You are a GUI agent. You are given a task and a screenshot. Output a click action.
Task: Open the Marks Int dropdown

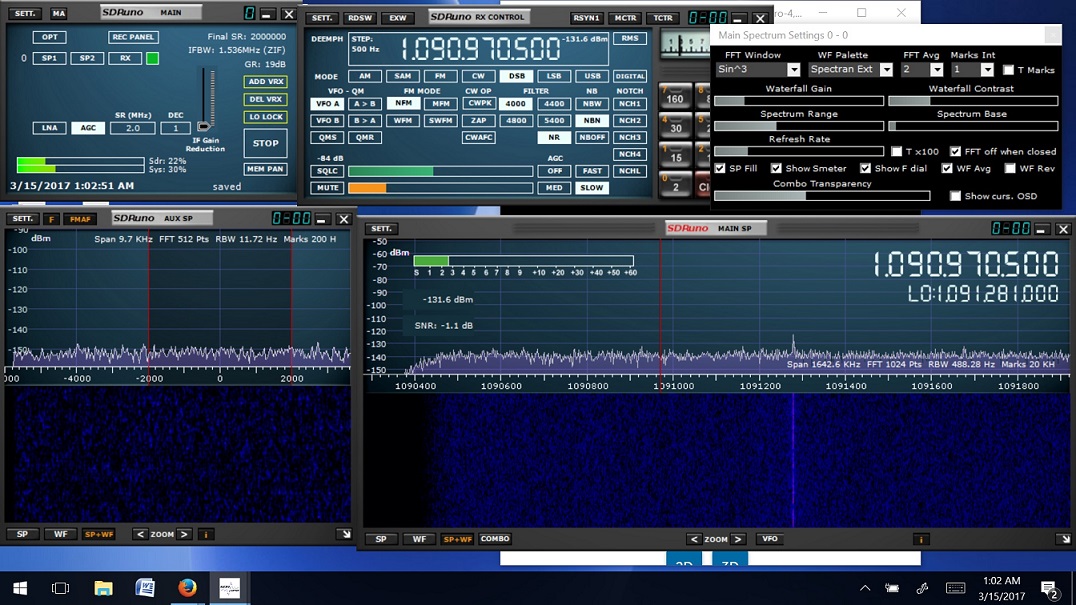pyautogui.click(x=987, y=69)
